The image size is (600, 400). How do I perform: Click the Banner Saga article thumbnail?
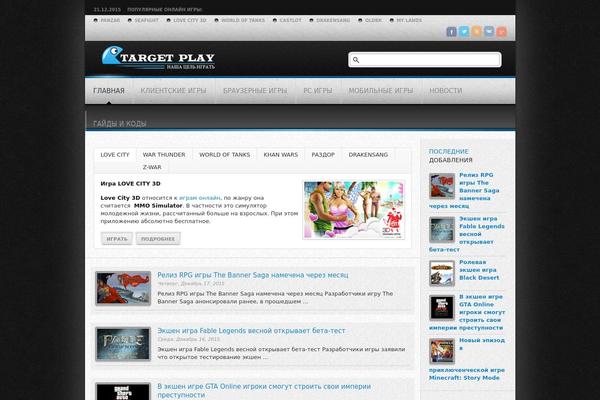123,288
